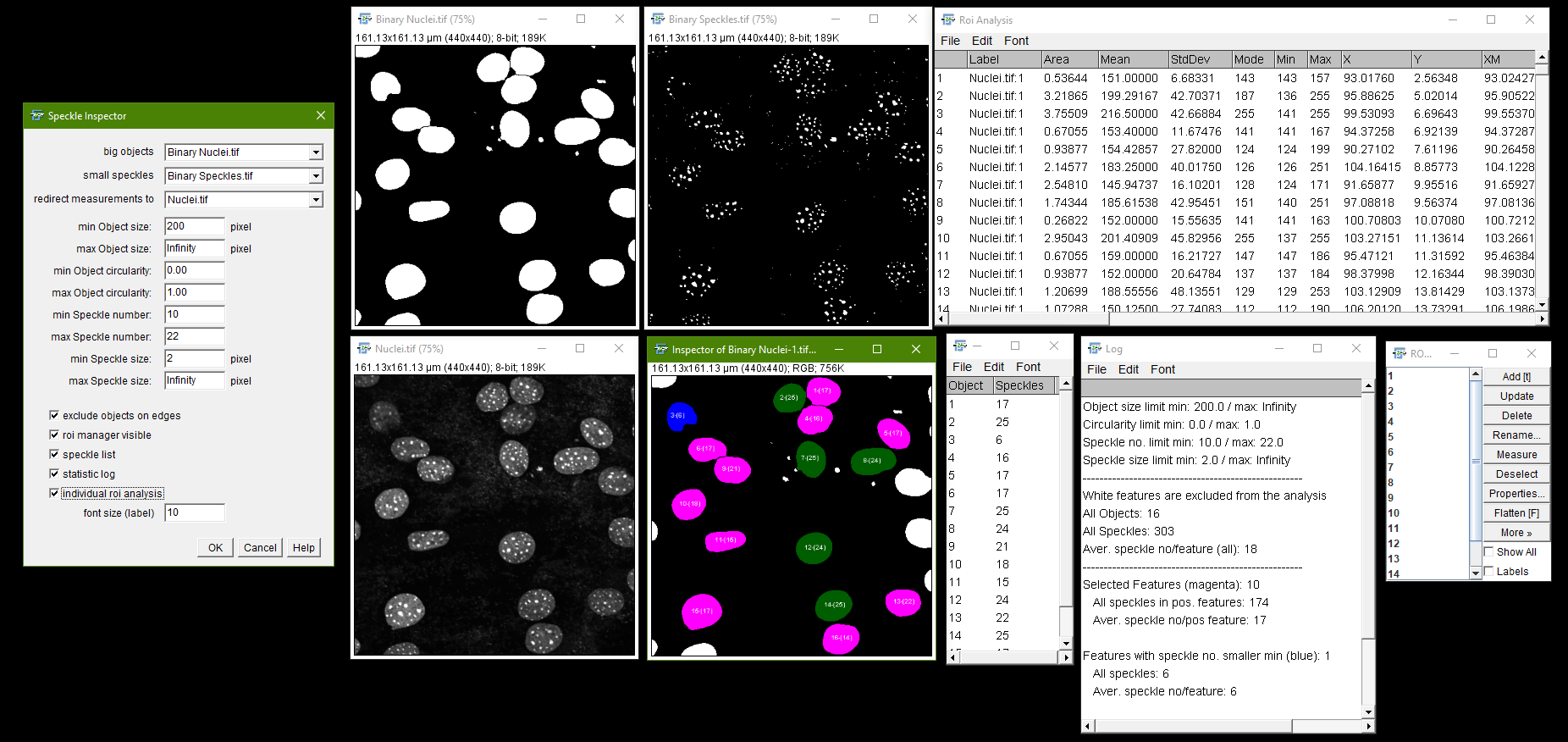Click Log window scrollbar down arrow

pyautogui.click(x=1368, y=712)
